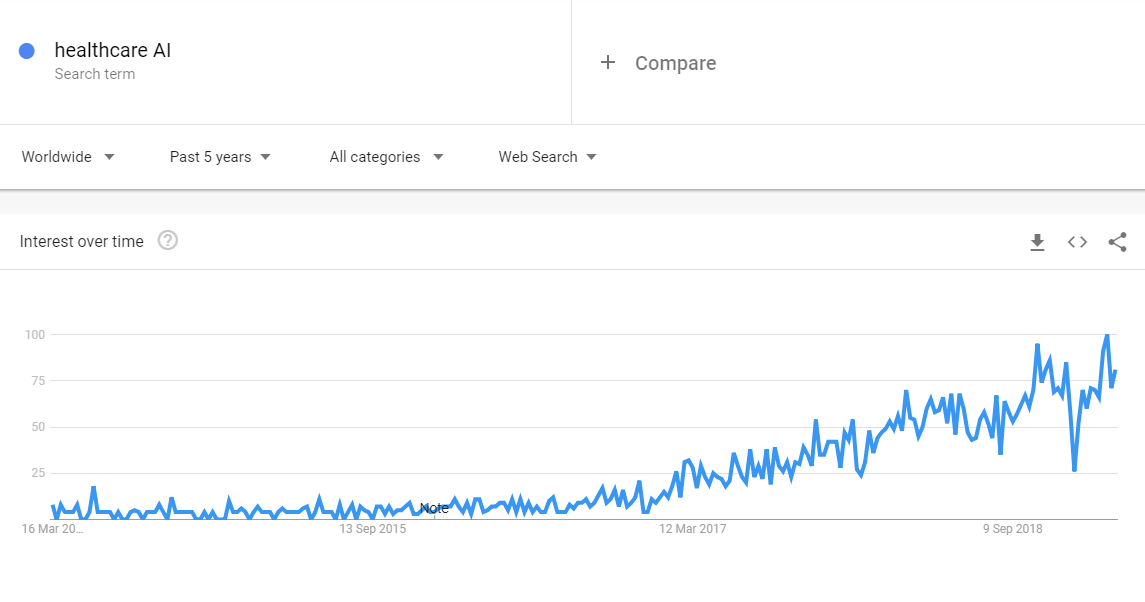Screen dimensions: 1145x602
Task: Click the Interest over time heading
Action: (x=82, y=242)
